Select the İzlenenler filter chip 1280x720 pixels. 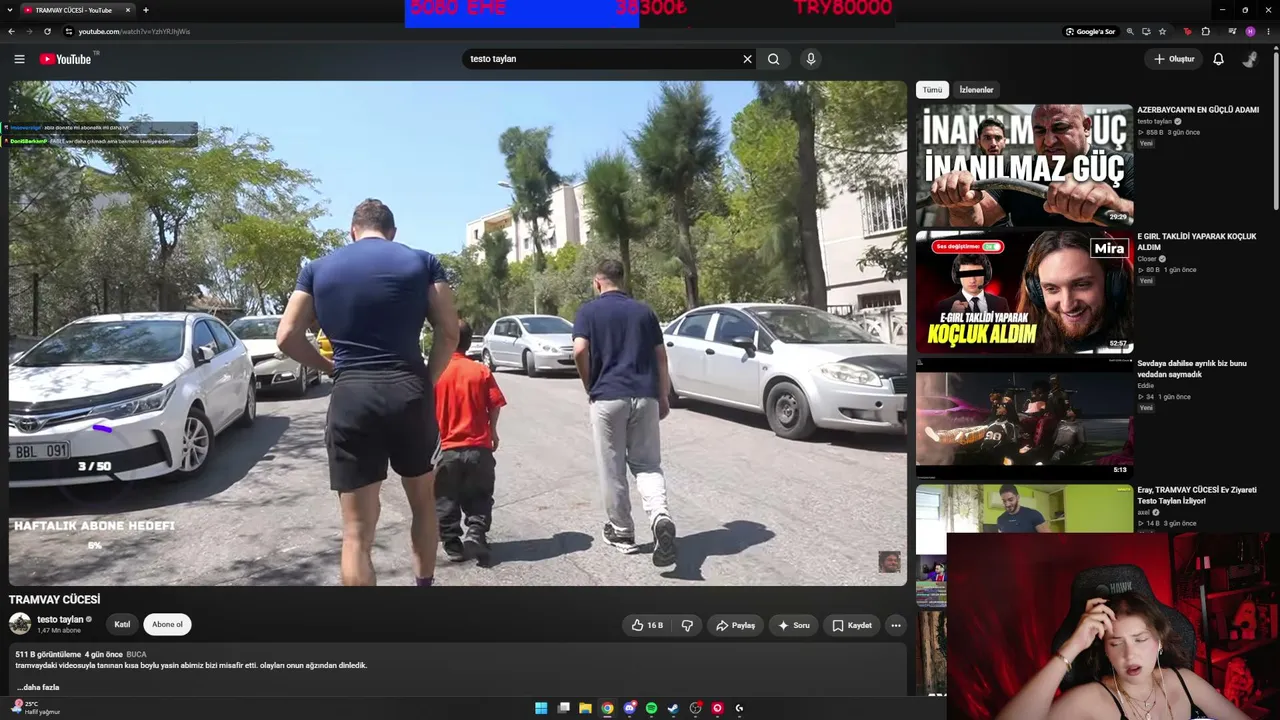coord(977,90)
